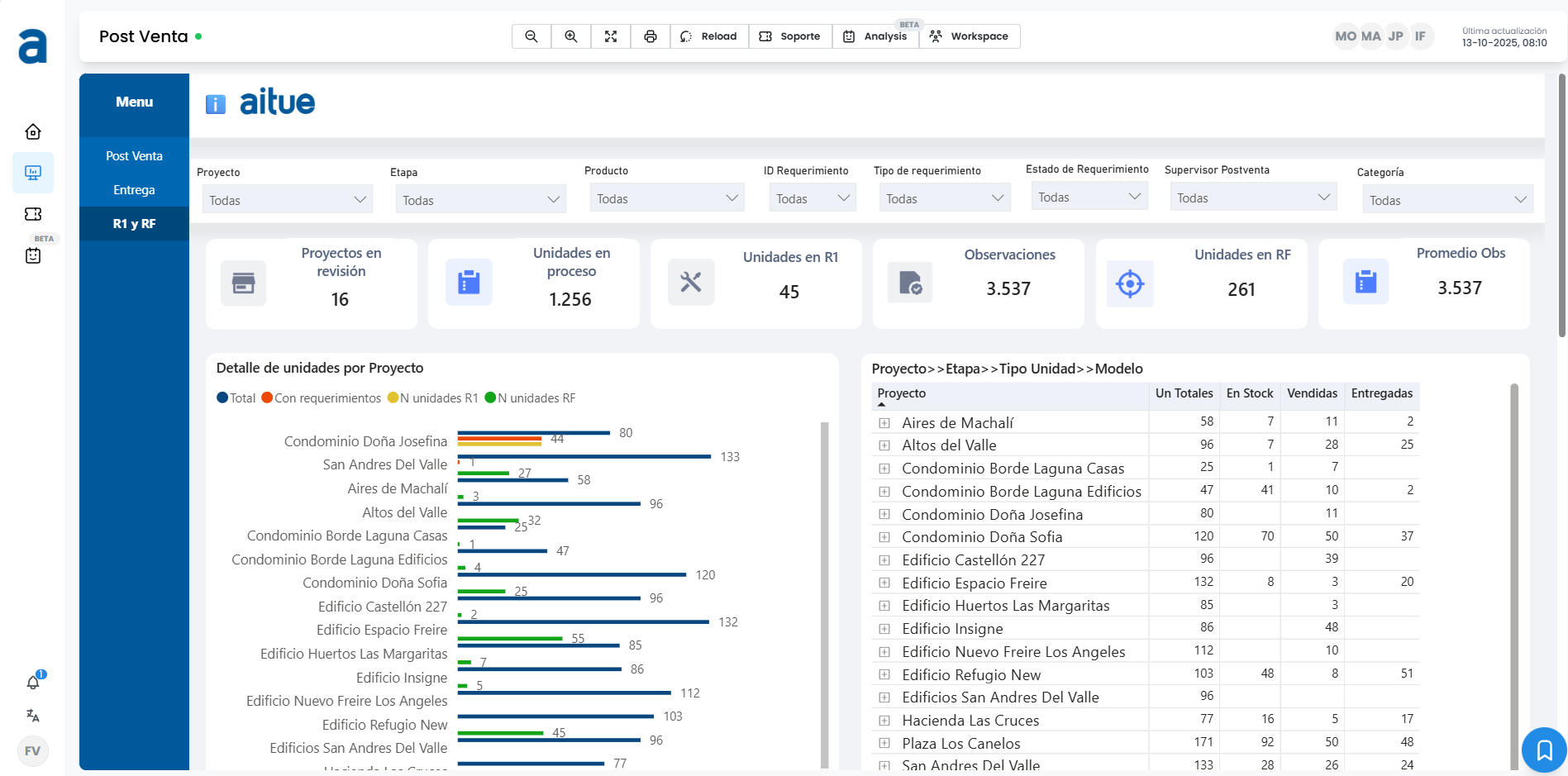Click the bookmark floating button

coord(1544,750)
